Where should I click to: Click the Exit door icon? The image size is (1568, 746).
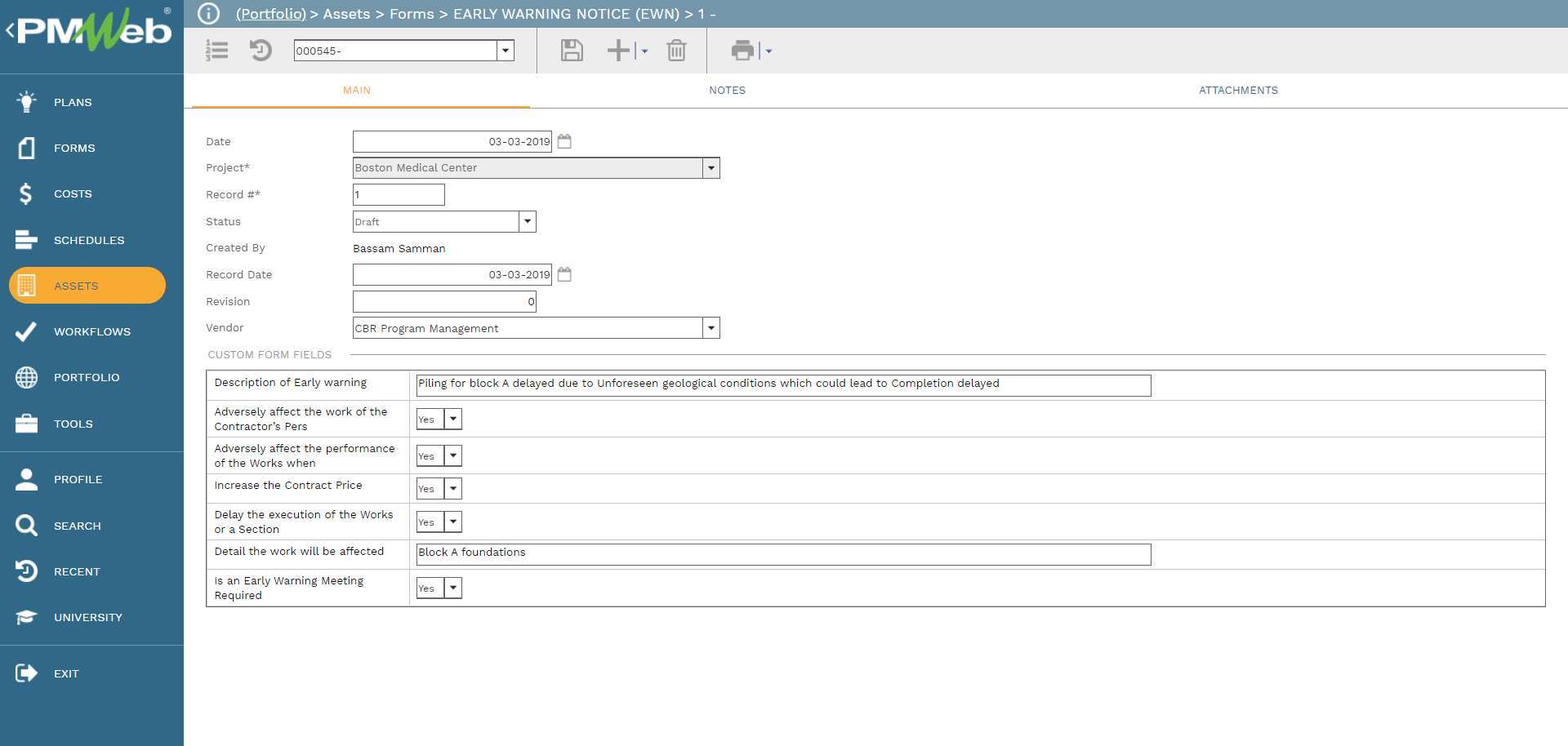[26, 673]
